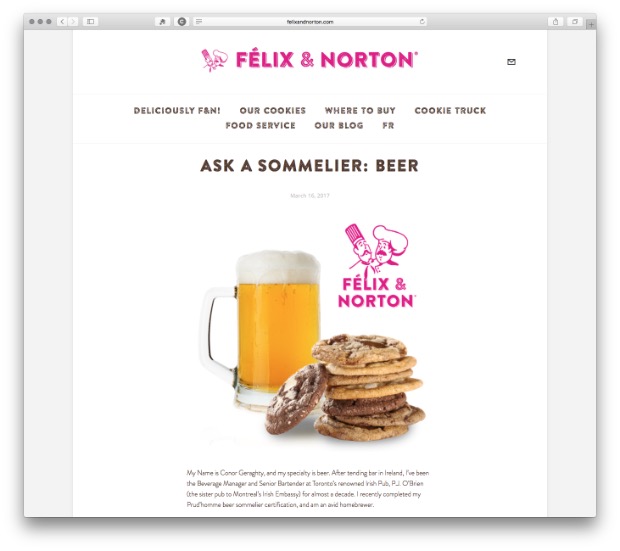Image resolution: width=620 pixels, height=551 pixels.
Task: Go back using Safari's back arrow
Action: point(62,21)
